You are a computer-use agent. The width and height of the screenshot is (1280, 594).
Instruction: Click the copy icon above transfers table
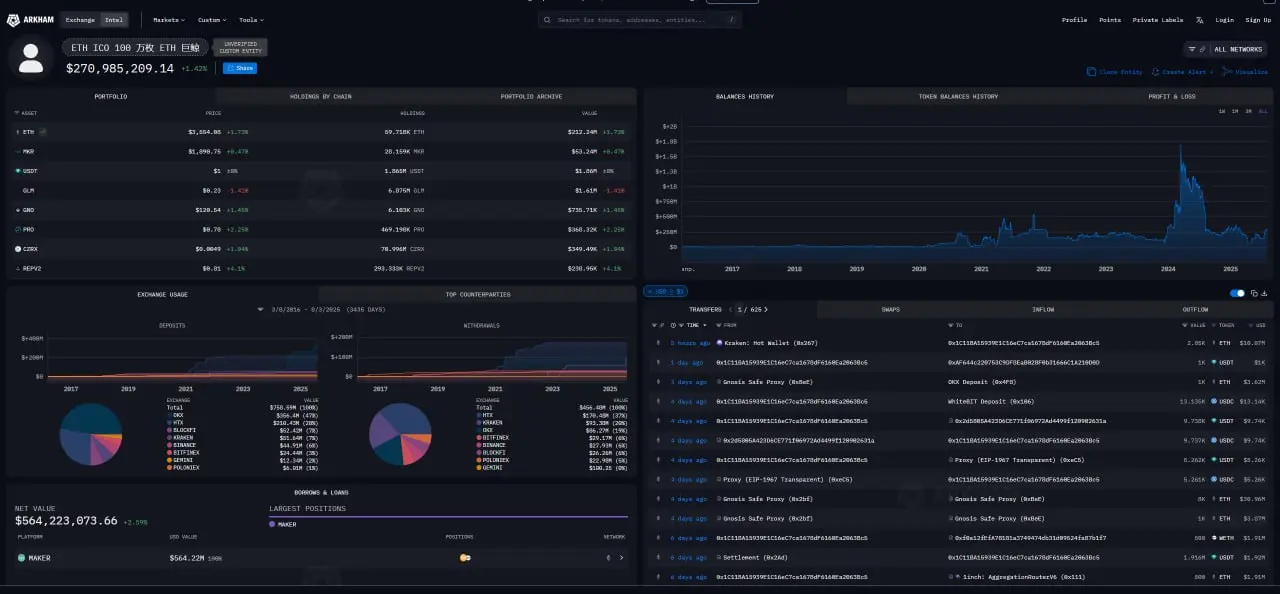[1255, 293]
